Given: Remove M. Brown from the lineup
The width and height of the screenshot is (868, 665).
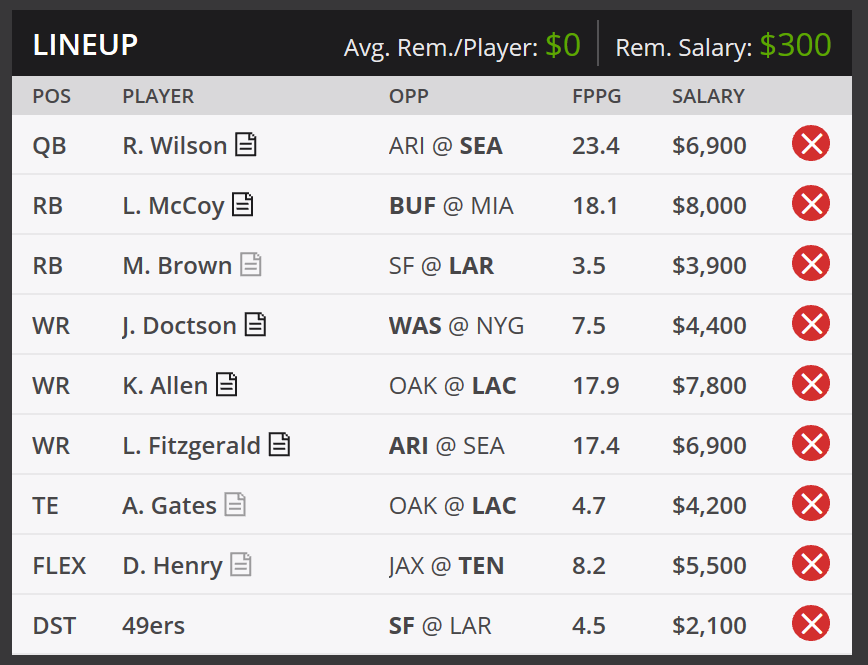Looking at the screenshot, I should click(811, 265).
